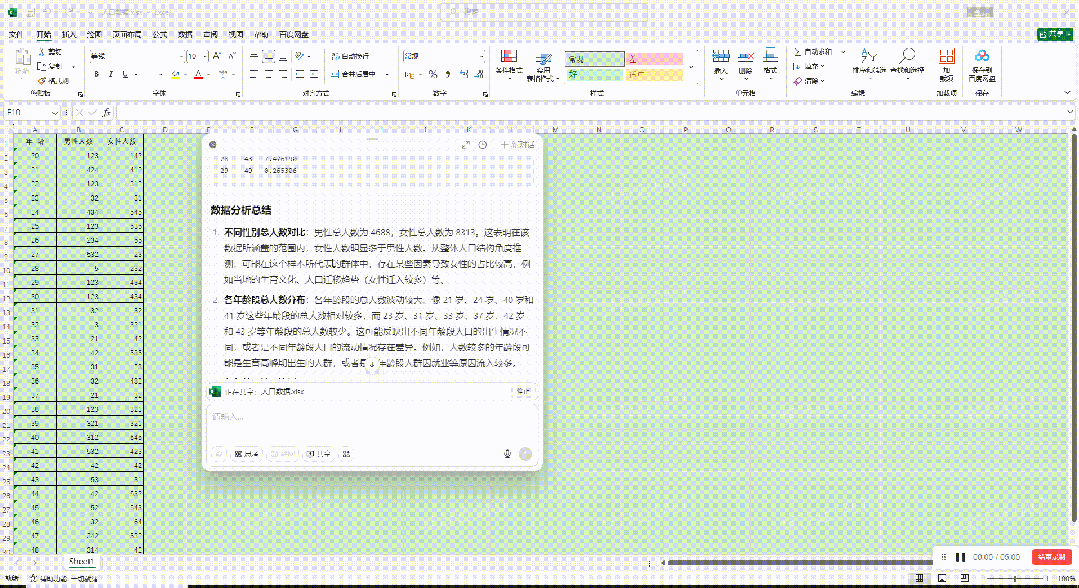Viewport: 1079px width, 588px height.
Task: Click the comma style icon
Action: coord(448,74)
